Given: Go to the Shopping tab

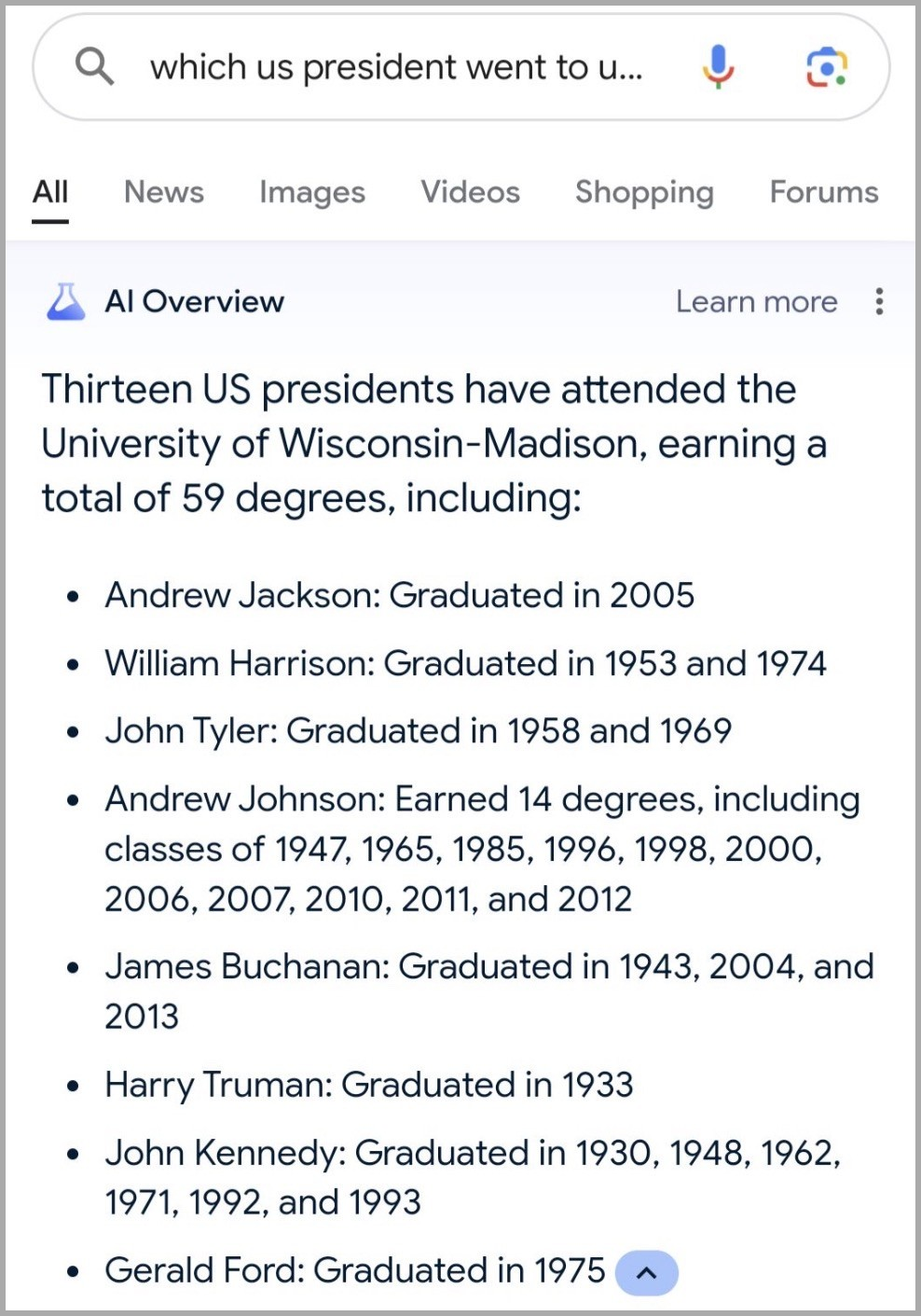Looking at the screenshot, I should click(644, 192).
